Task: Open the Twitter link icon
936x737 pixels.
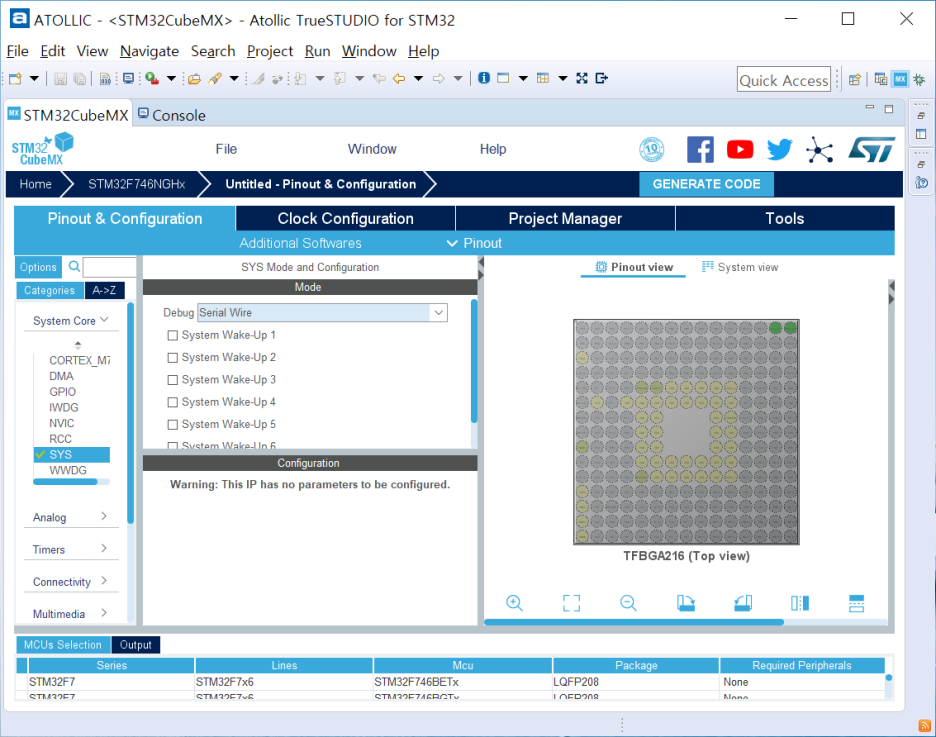Action: (779, 149)
